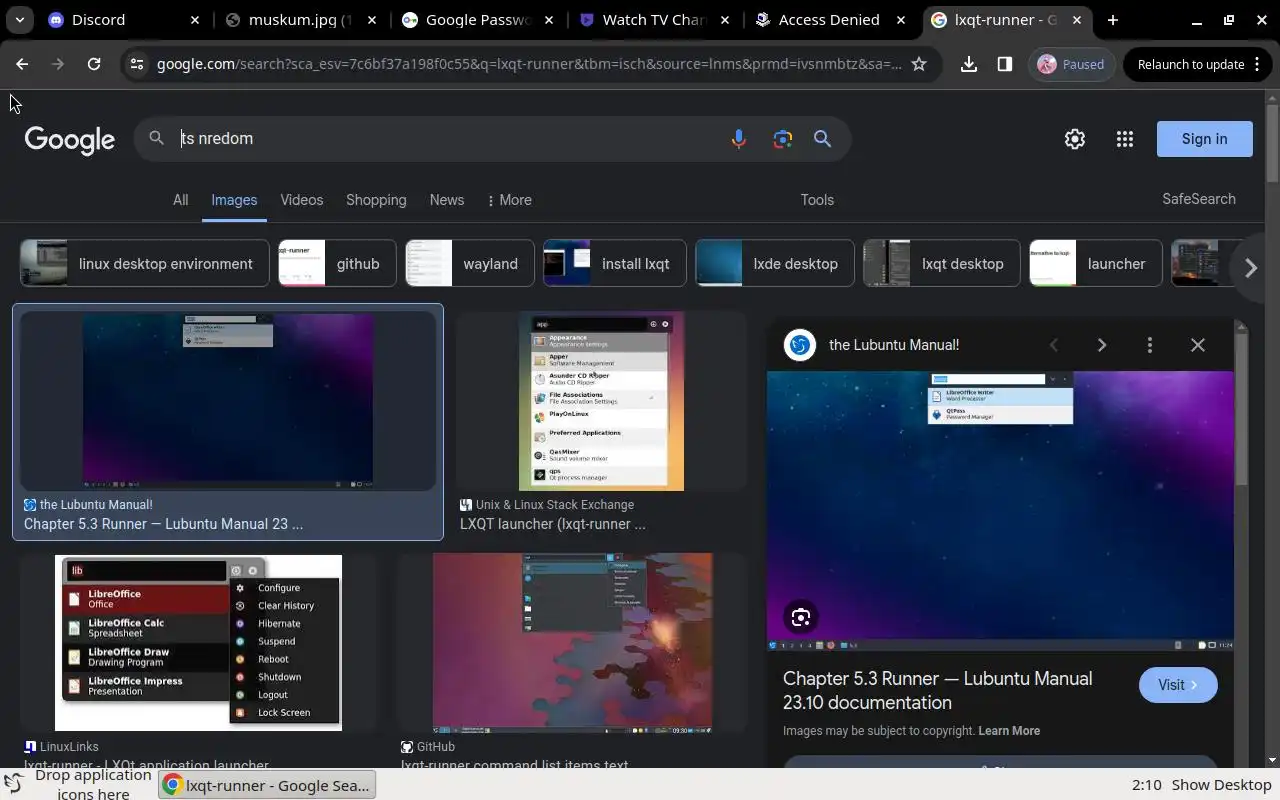This screenshot has width=1280, height=800.
Task: Close the image preview panel
Action: click(1198, 345)
